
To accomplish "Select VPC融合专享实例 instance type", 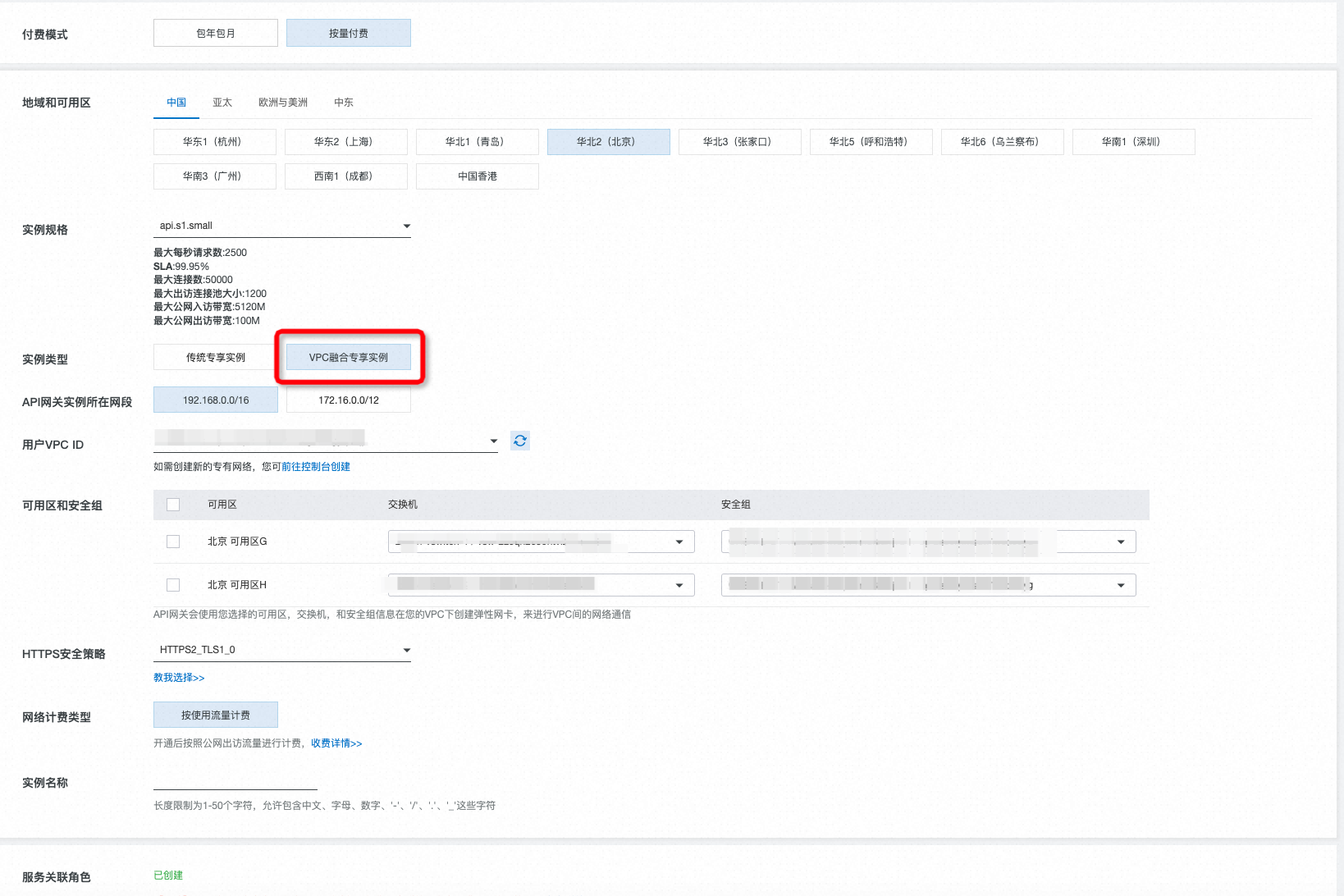I will pos(349,358).
